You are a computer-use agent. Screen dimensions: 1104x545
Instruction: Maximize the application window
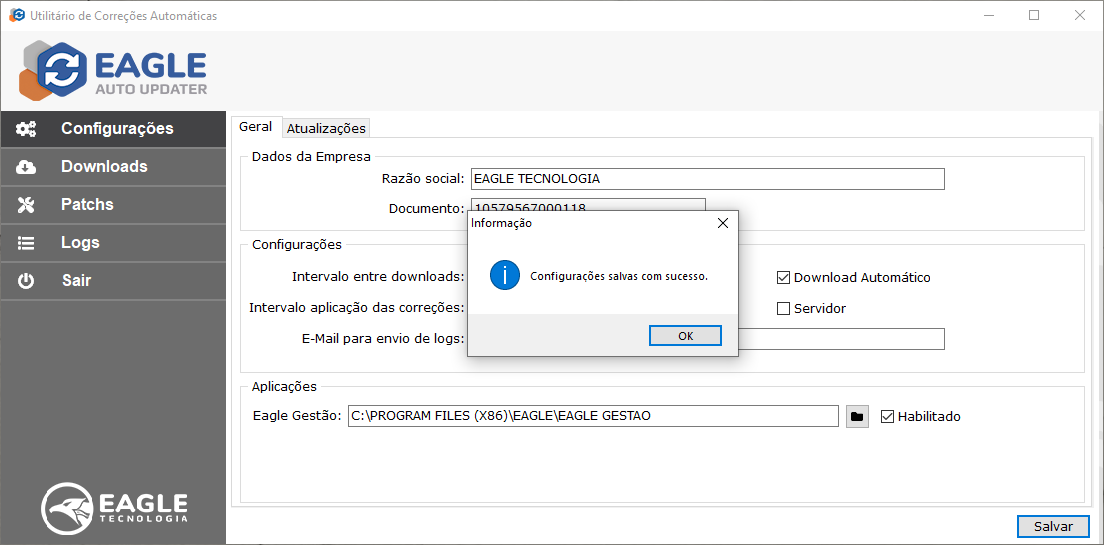pyautogui.click(x=1034, y=15)
